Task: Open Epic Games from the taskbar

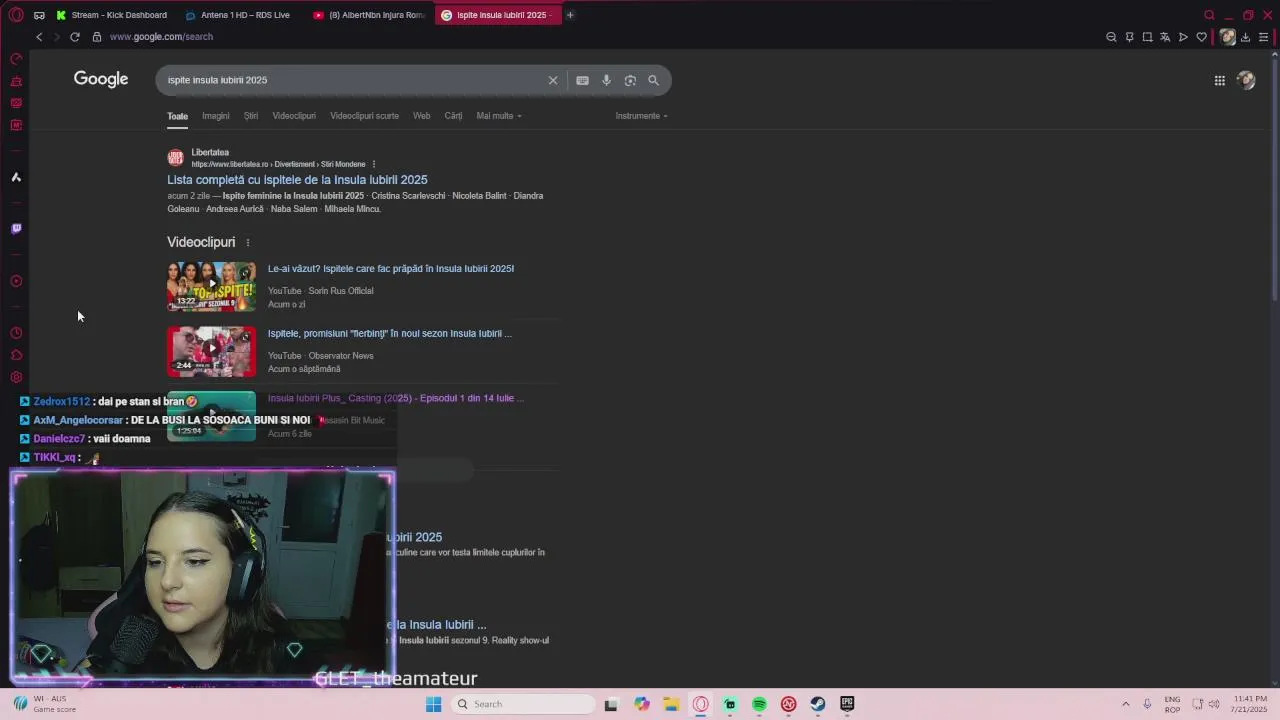Action: point(847,704)
